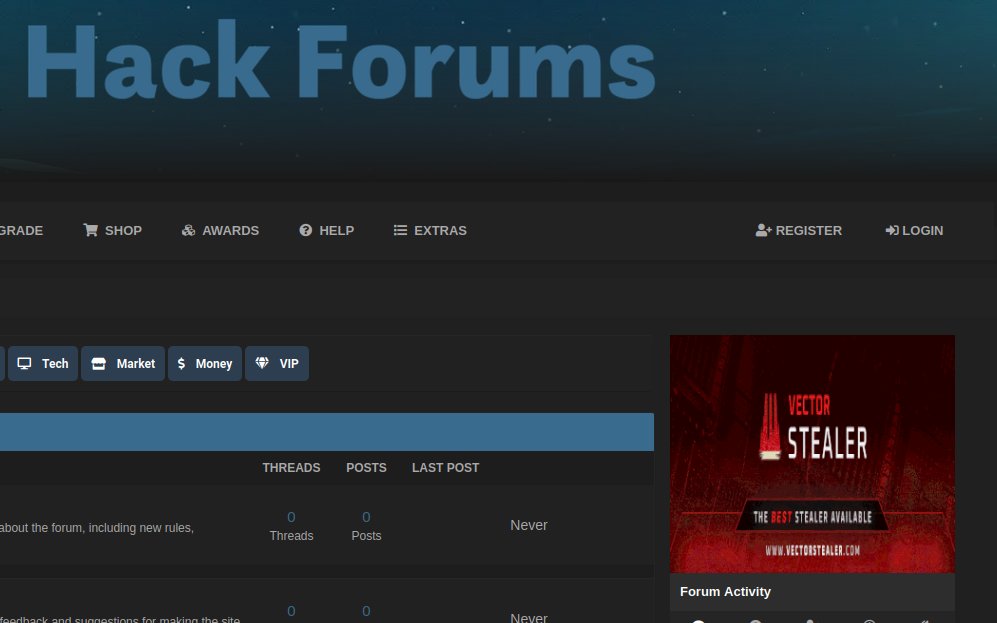The height and width of the screenshot is (623, 997).
Task: Click the POSTS column header
Action: [x=366, y=468]
